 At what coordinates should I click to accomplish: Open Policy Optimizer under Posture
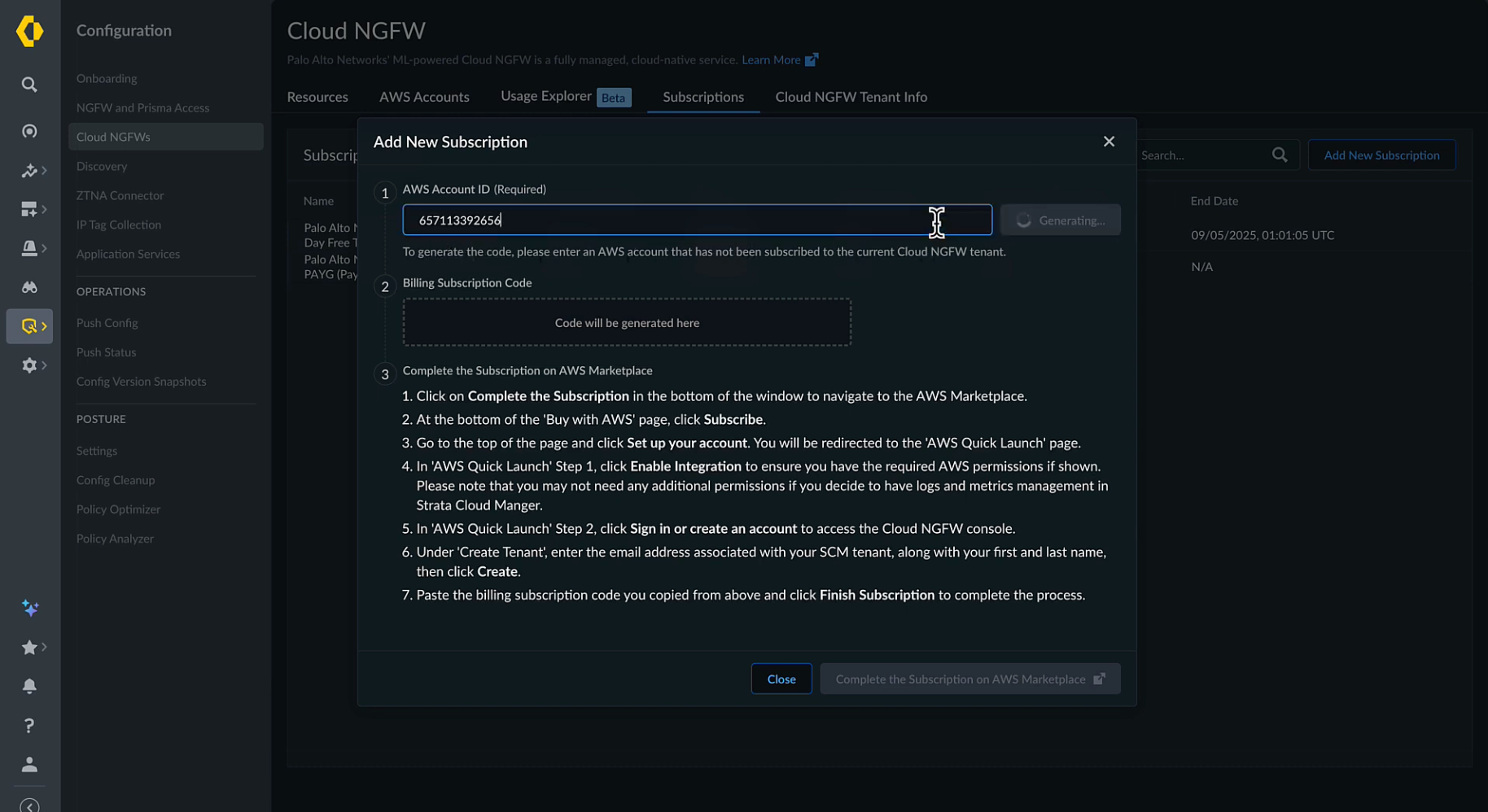119,509
